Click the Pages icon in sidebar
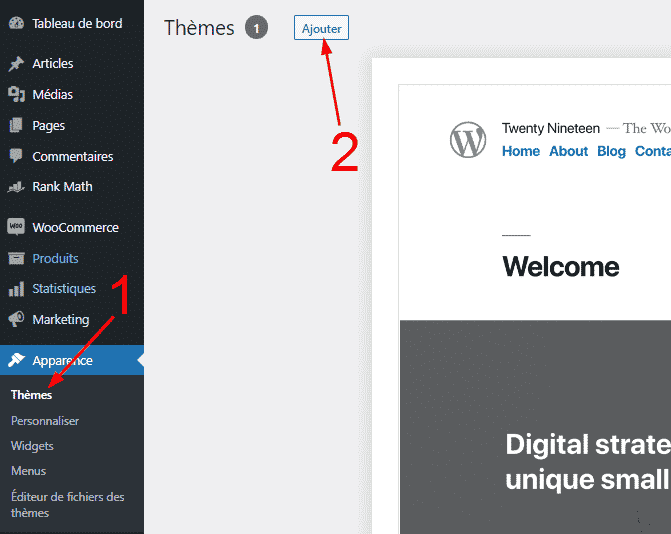The image size is (671, 534). coord(16,126)
